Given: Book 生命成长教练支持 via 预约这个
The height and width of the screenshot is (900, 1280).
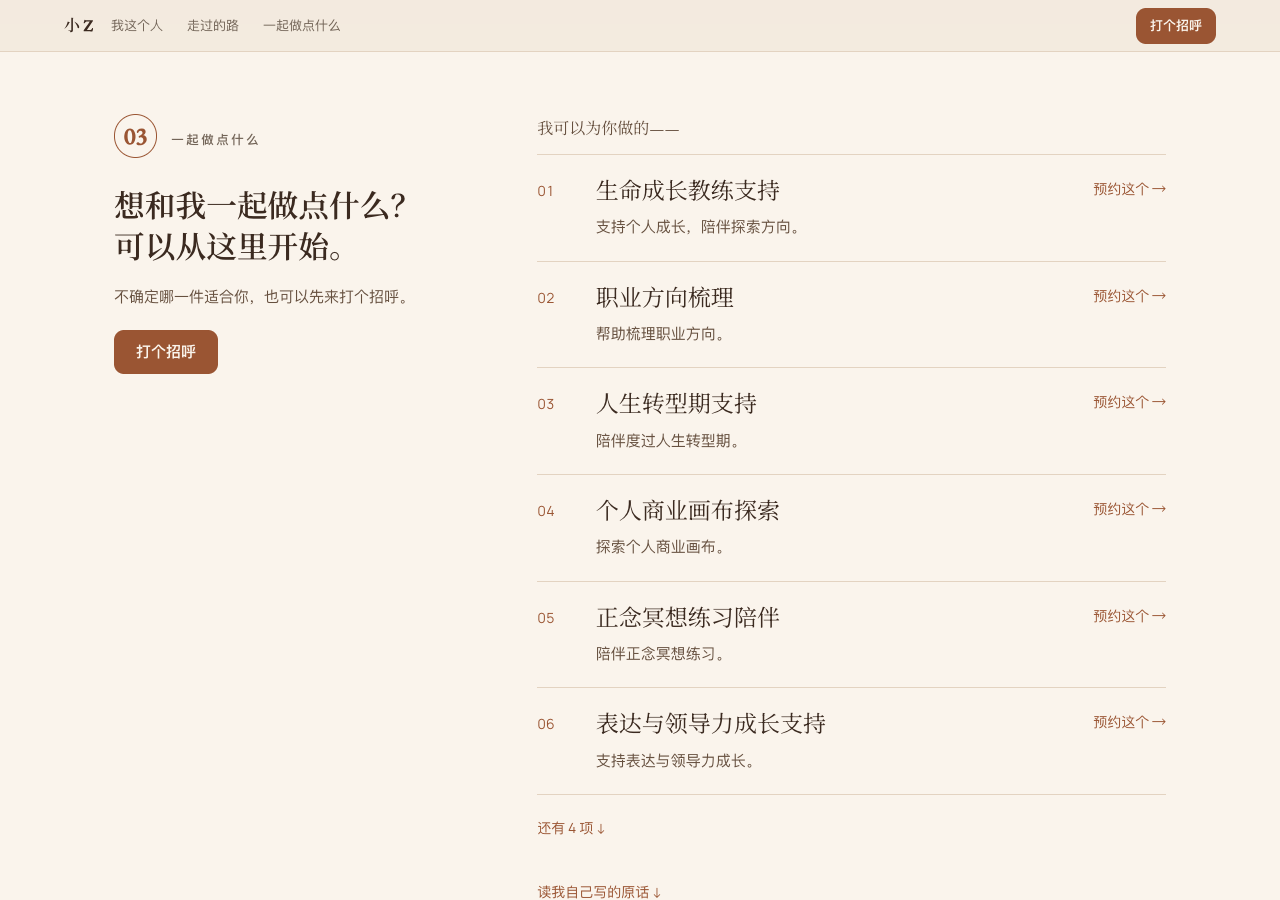Looking at the screenshot, I should pyautogui.click(x=1129, y=189).
